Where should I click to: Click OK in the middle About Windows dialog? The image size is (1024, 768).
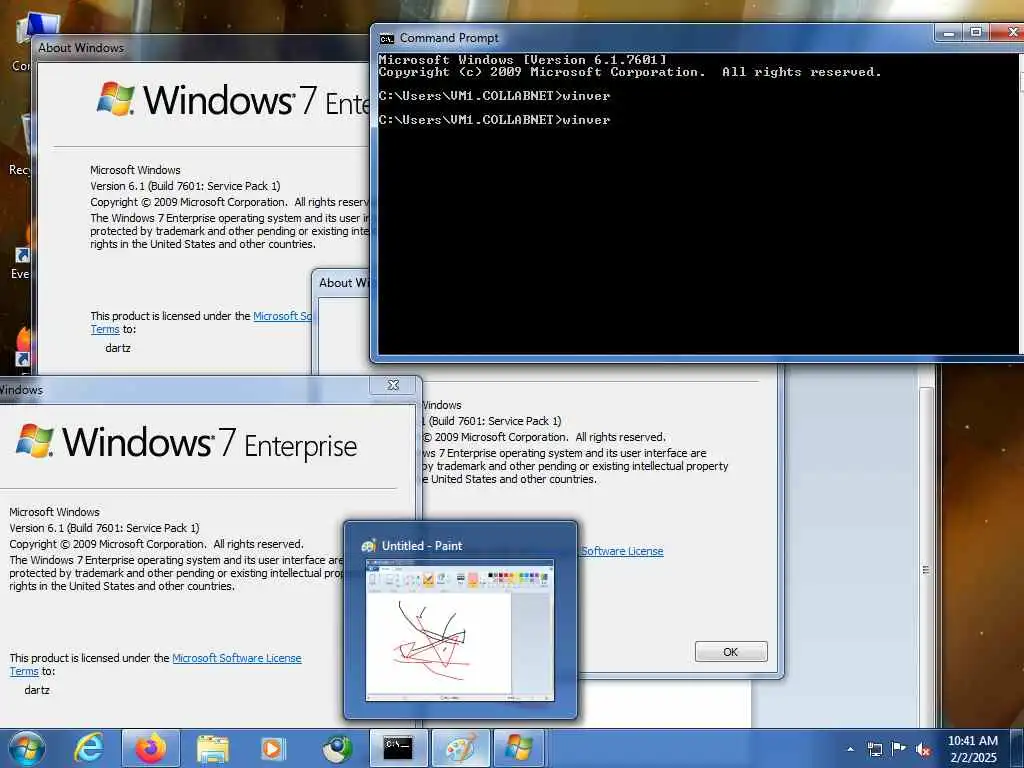[731, 652]
